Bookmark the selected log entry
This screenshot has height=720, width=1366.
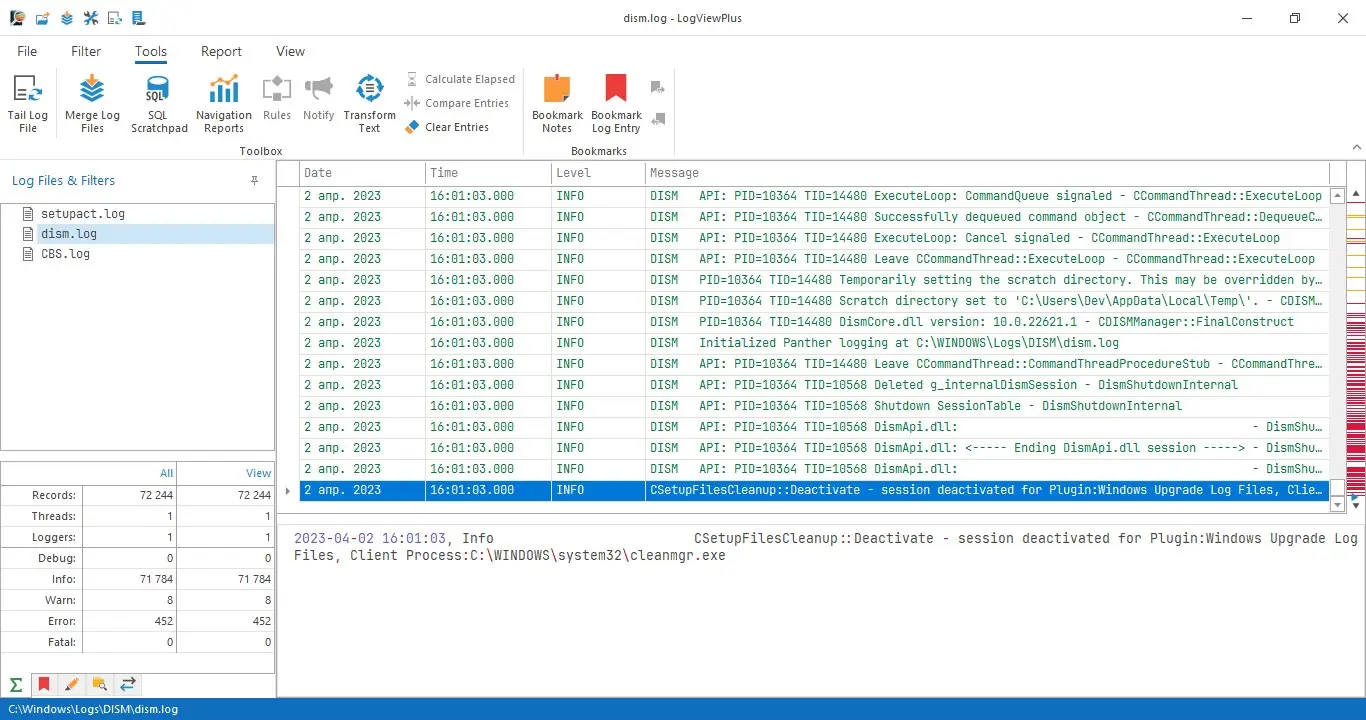616,104
